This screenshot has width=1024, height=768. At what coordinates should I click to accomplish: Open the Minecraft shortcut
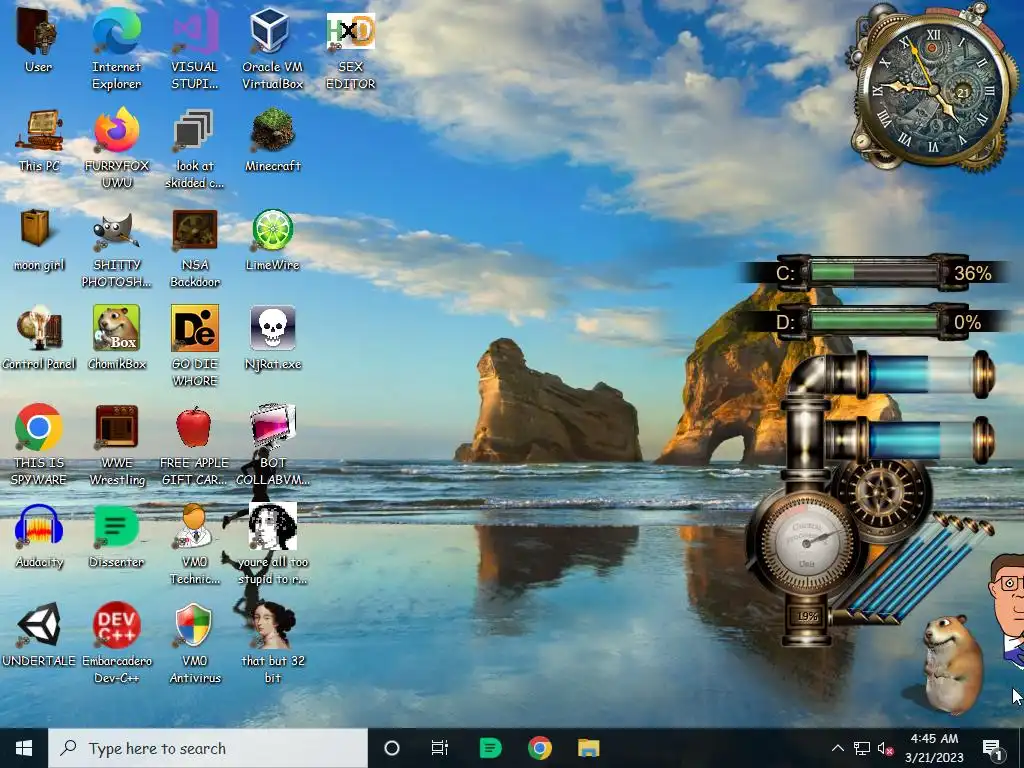point(272,140)
